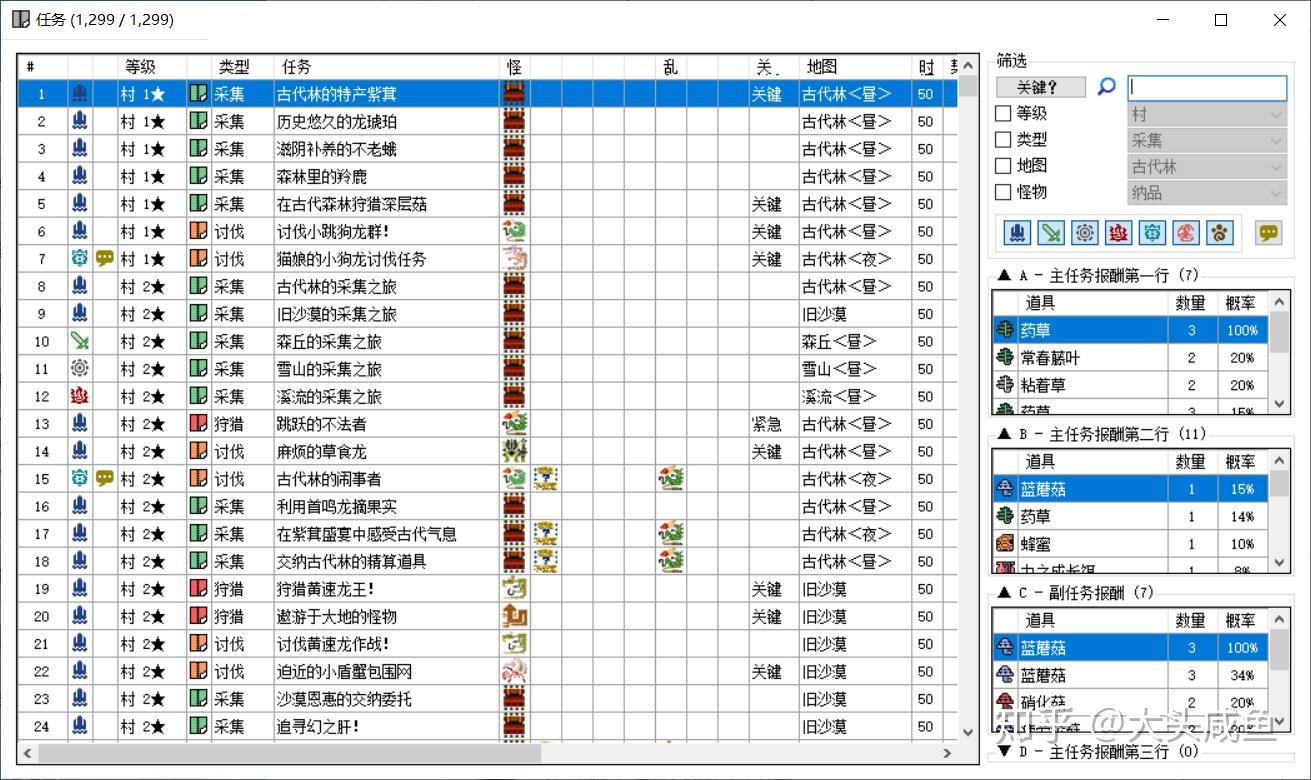
Task: Select quest row 森林里的羚鹿
Action: 488,176
